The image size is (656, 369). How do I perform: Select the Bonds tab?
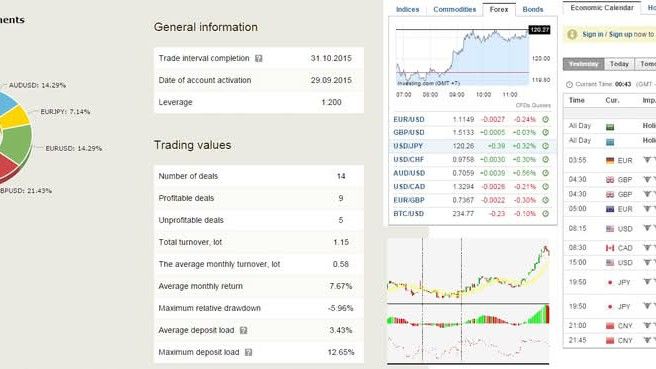(533, 9)
